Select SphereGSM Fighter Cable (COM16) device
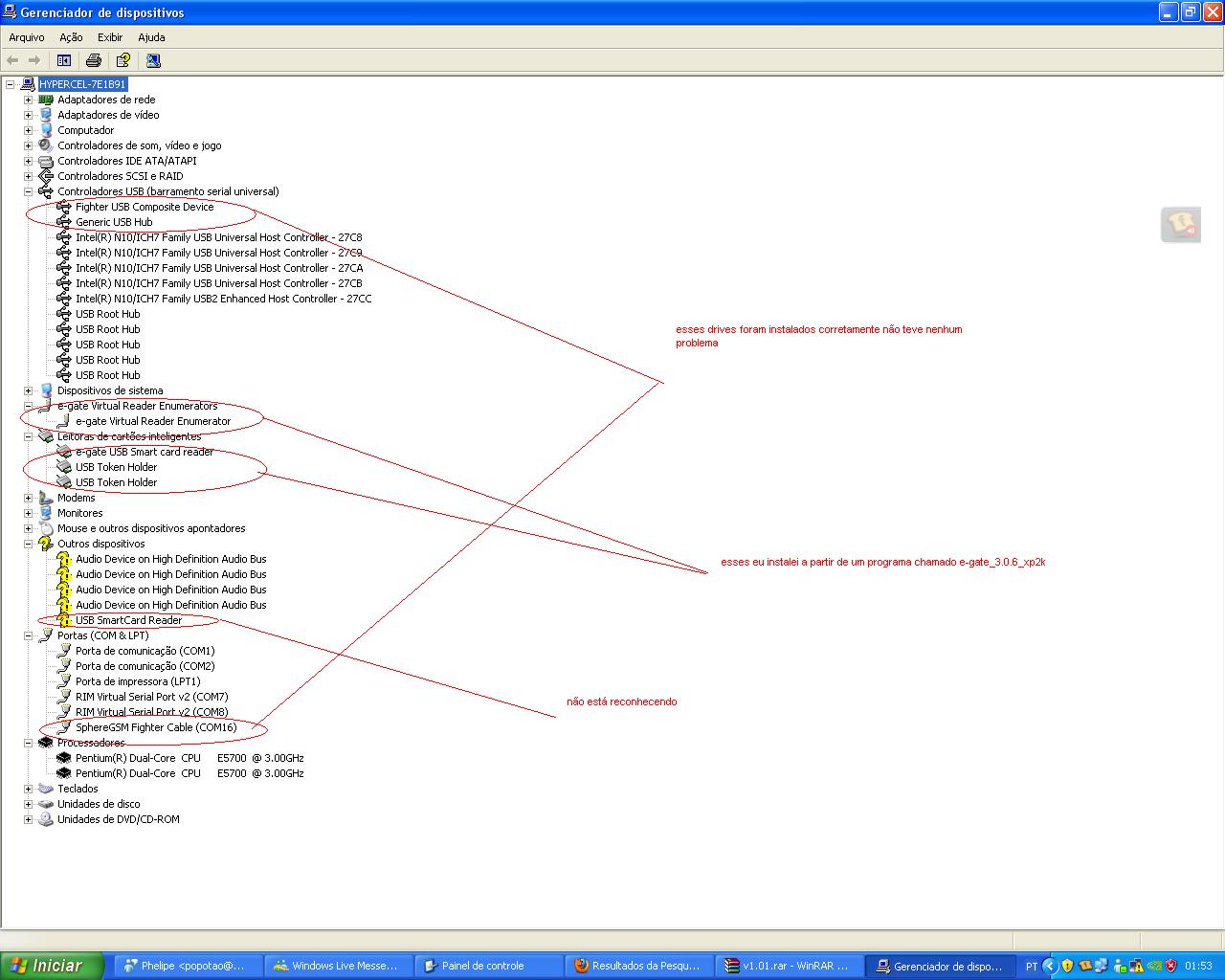 (156, 727)
